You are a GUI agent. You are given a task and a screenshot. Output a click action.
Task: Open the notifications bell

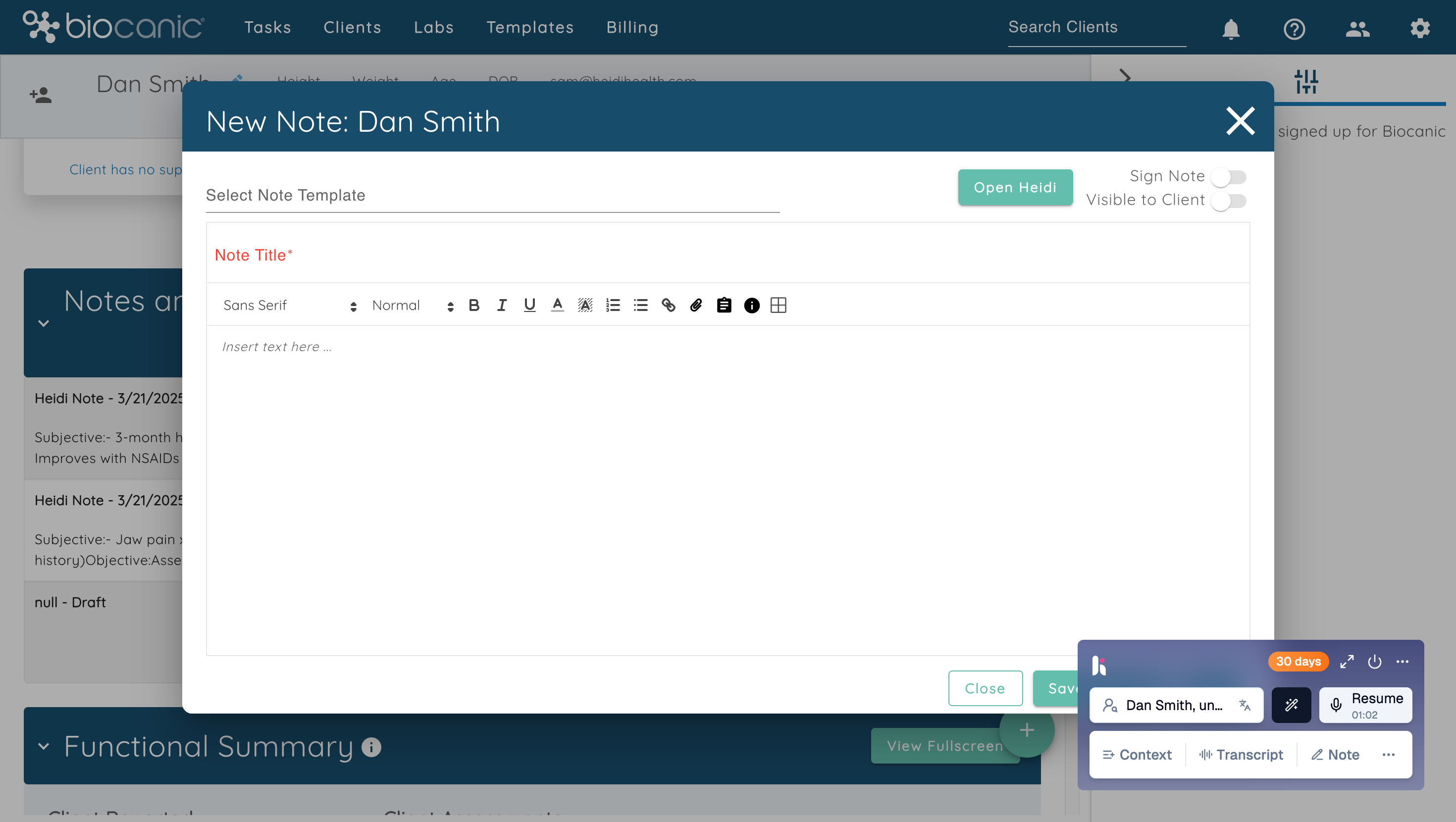point(1231,28)
